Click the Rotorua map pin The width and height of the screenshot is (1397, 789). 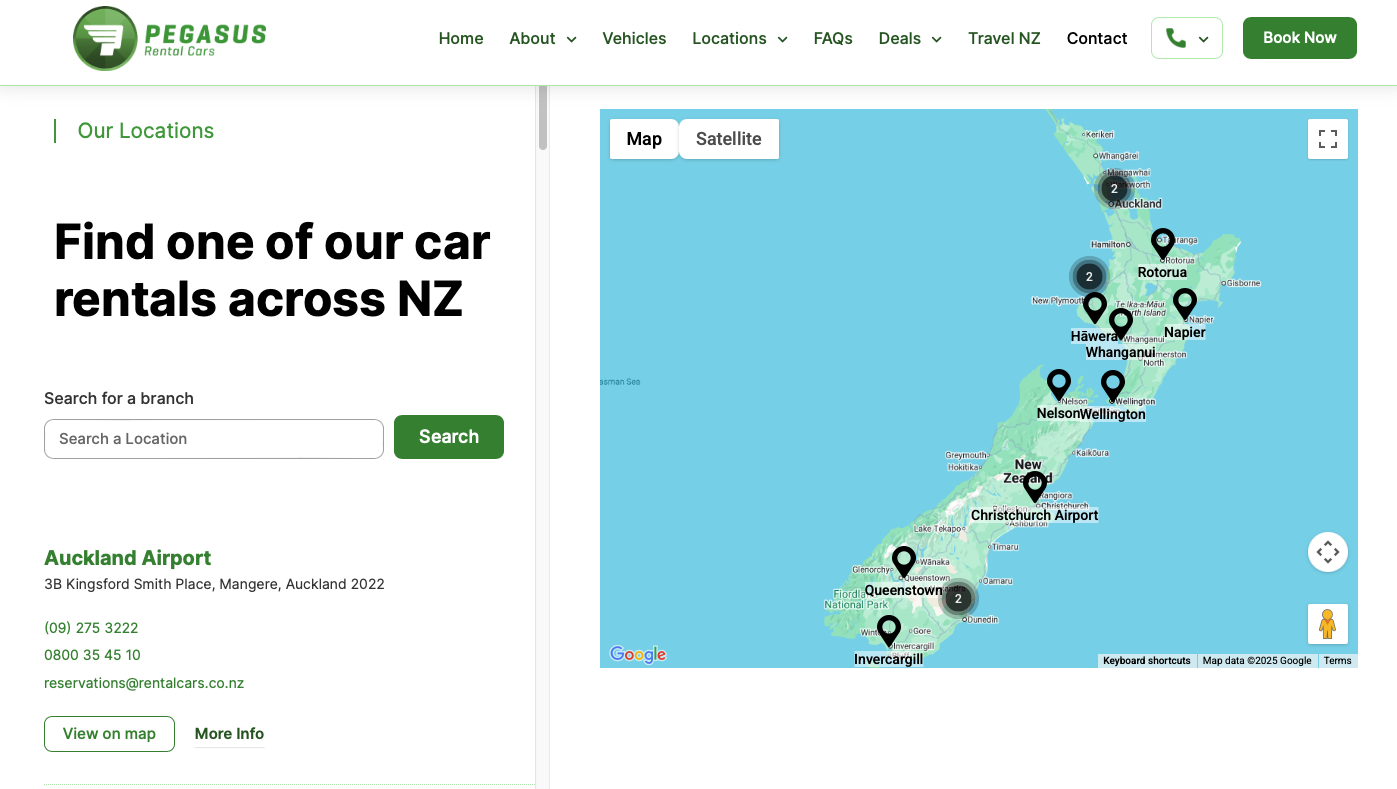point(1162,243)
